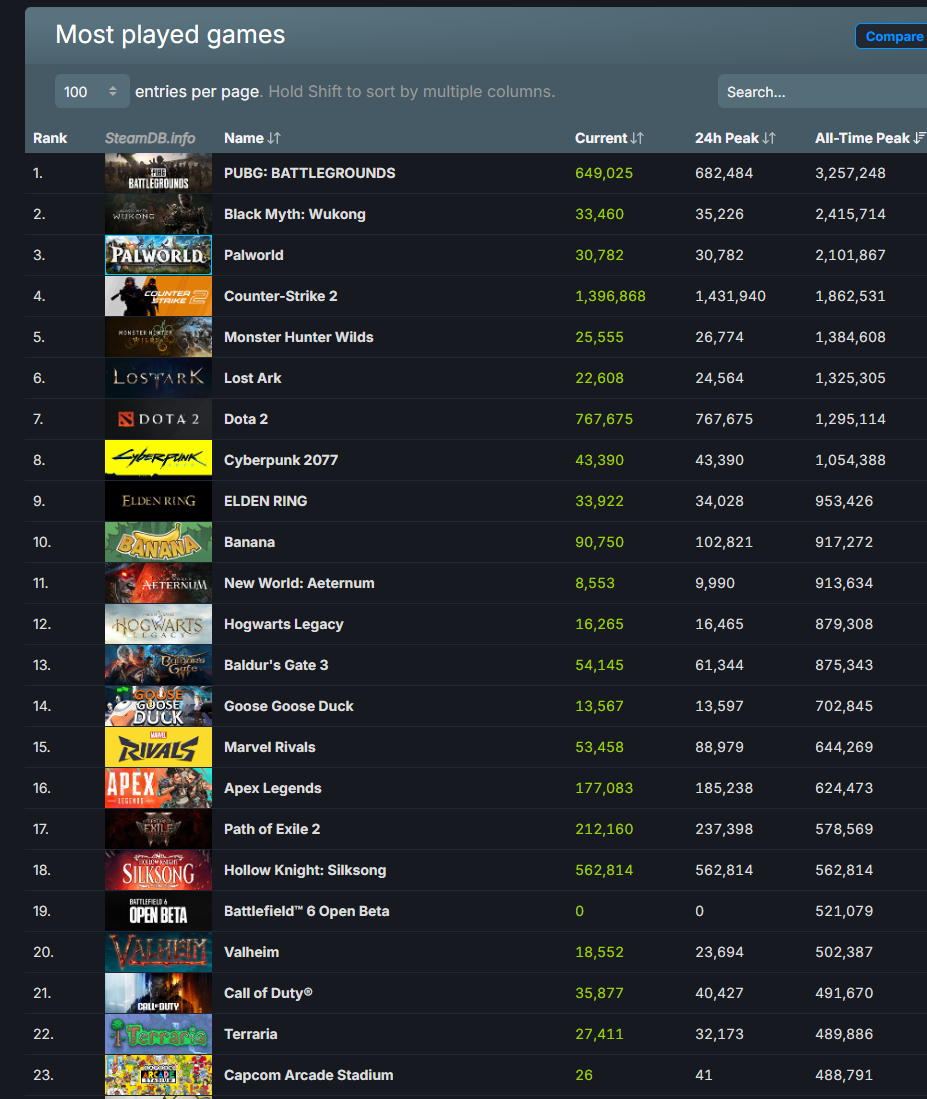Open the Black Myth: Wukong thumbnail
Image resolution: width=927 pixels, height=1099 pixels.
(x=158, y=214)
